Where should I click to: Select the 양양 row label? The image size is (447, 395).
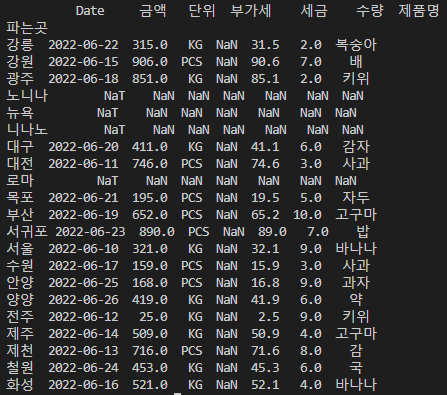(x=20, y=300)
